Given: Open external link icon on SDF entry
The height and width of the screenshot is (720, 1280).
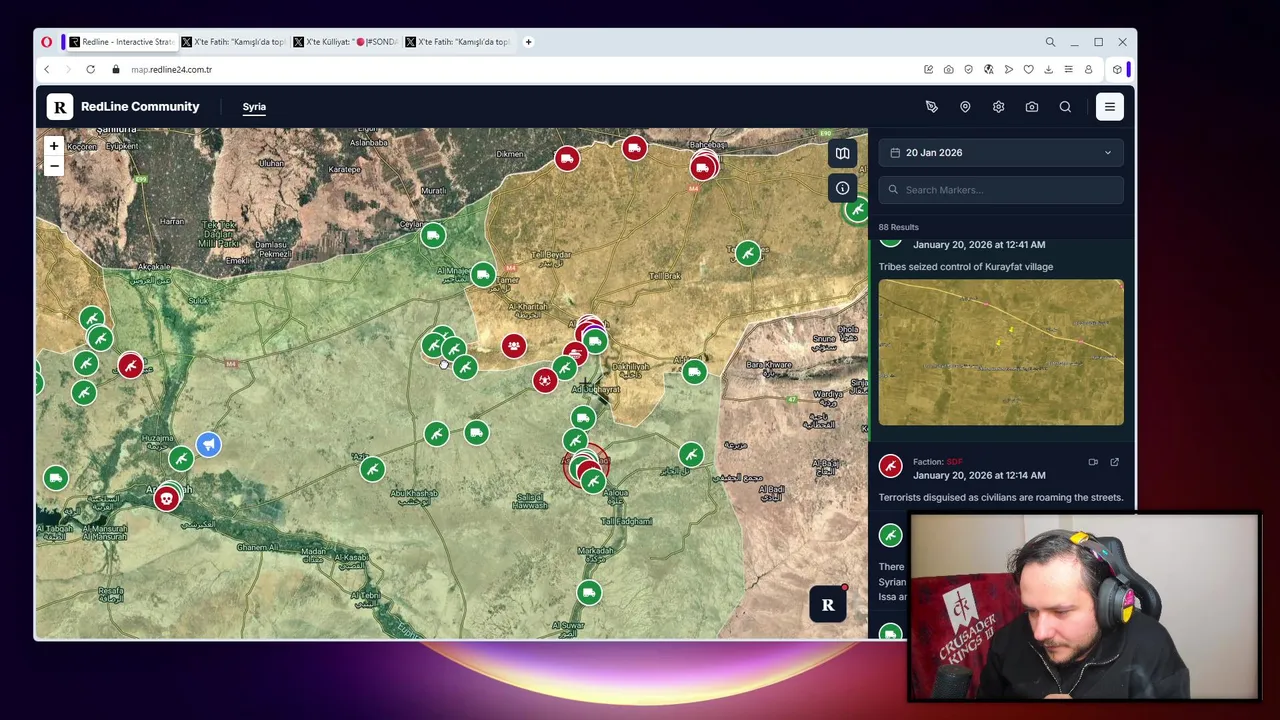Looking at the screenshot, I should 1114,462.
